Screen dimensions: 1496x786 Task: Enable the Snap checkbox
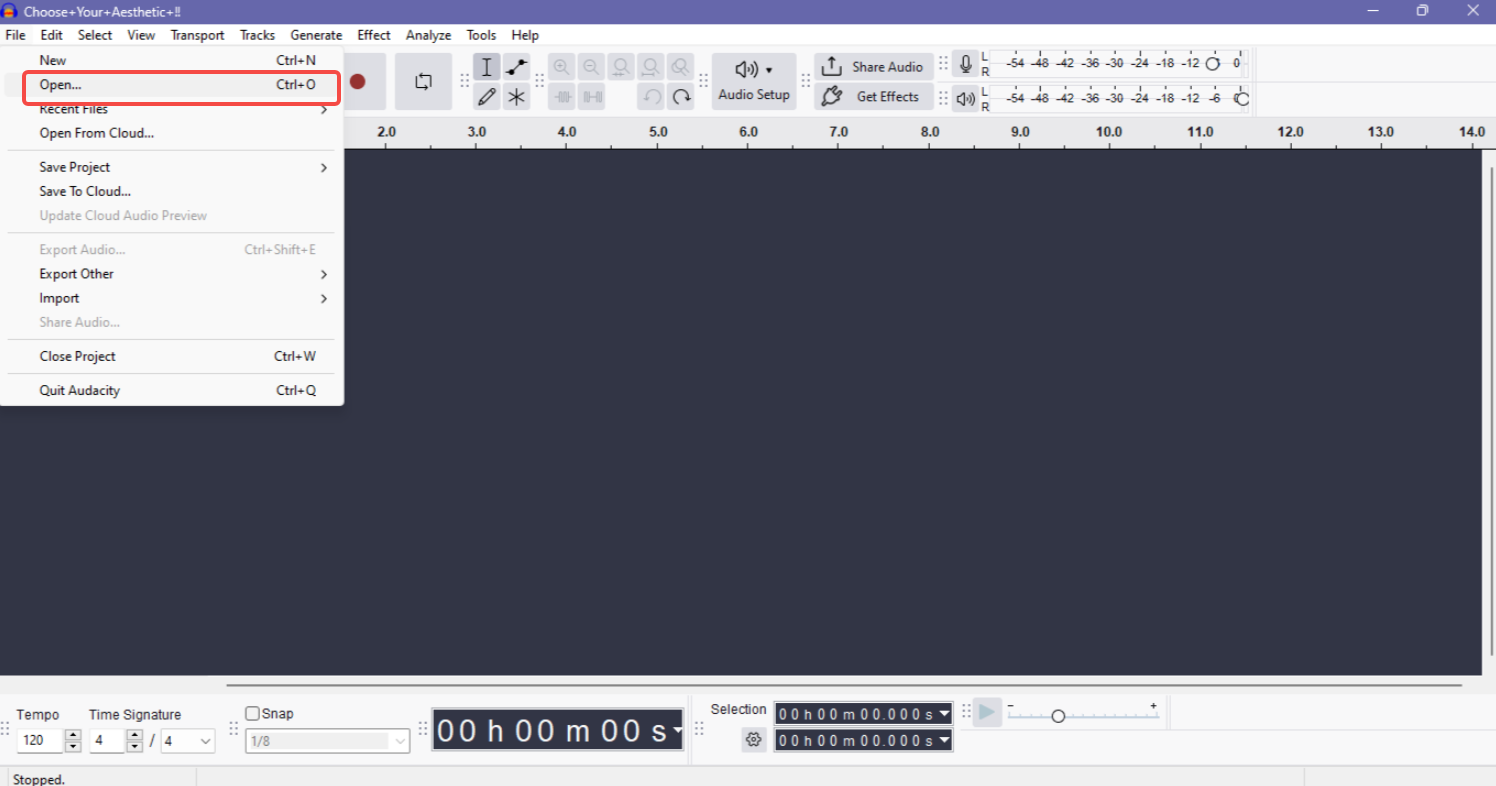click(252, 712)
